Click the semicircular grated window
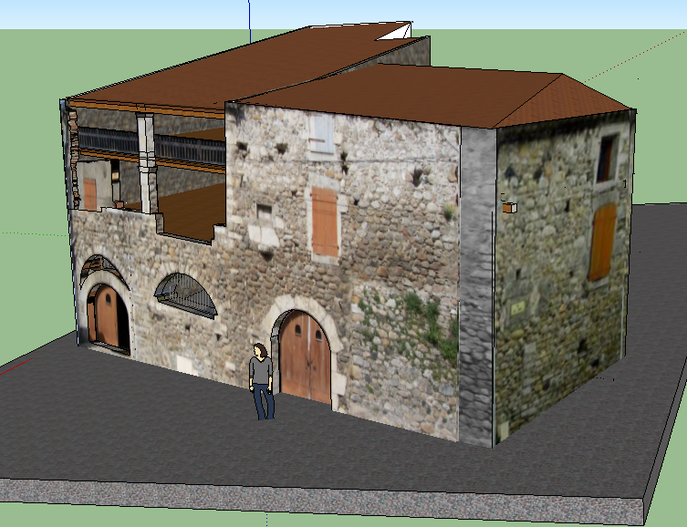Viewport: 687px width, 527px height. (186, 294)
